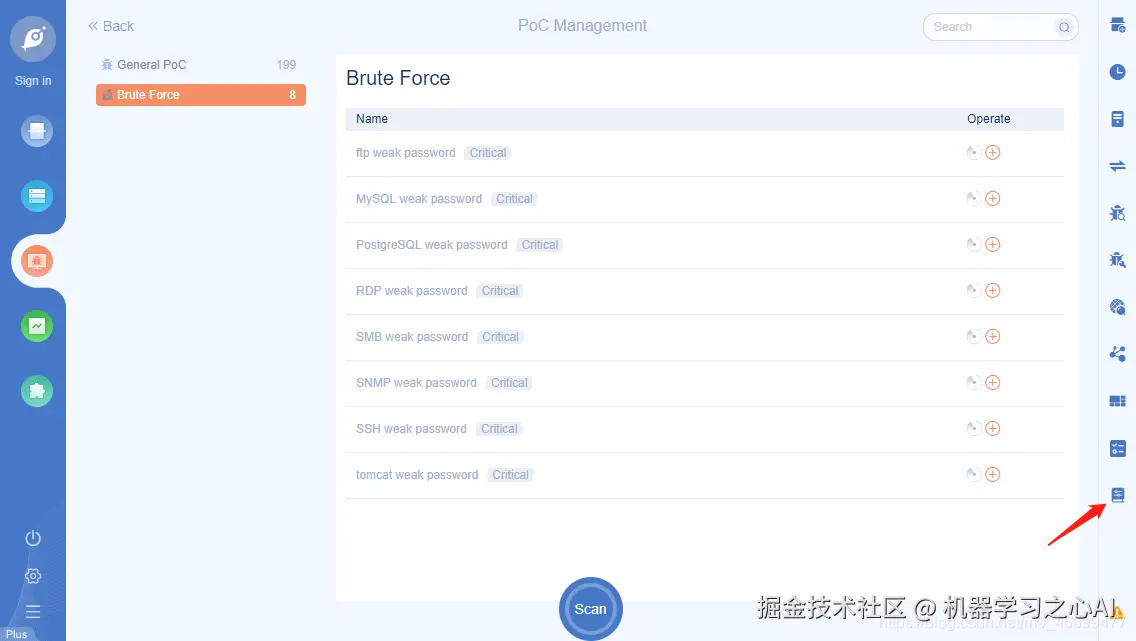Open the clock history right-rail icon
The image size is (1136, 641).
pyautogui.click(x=1117, y=72)
